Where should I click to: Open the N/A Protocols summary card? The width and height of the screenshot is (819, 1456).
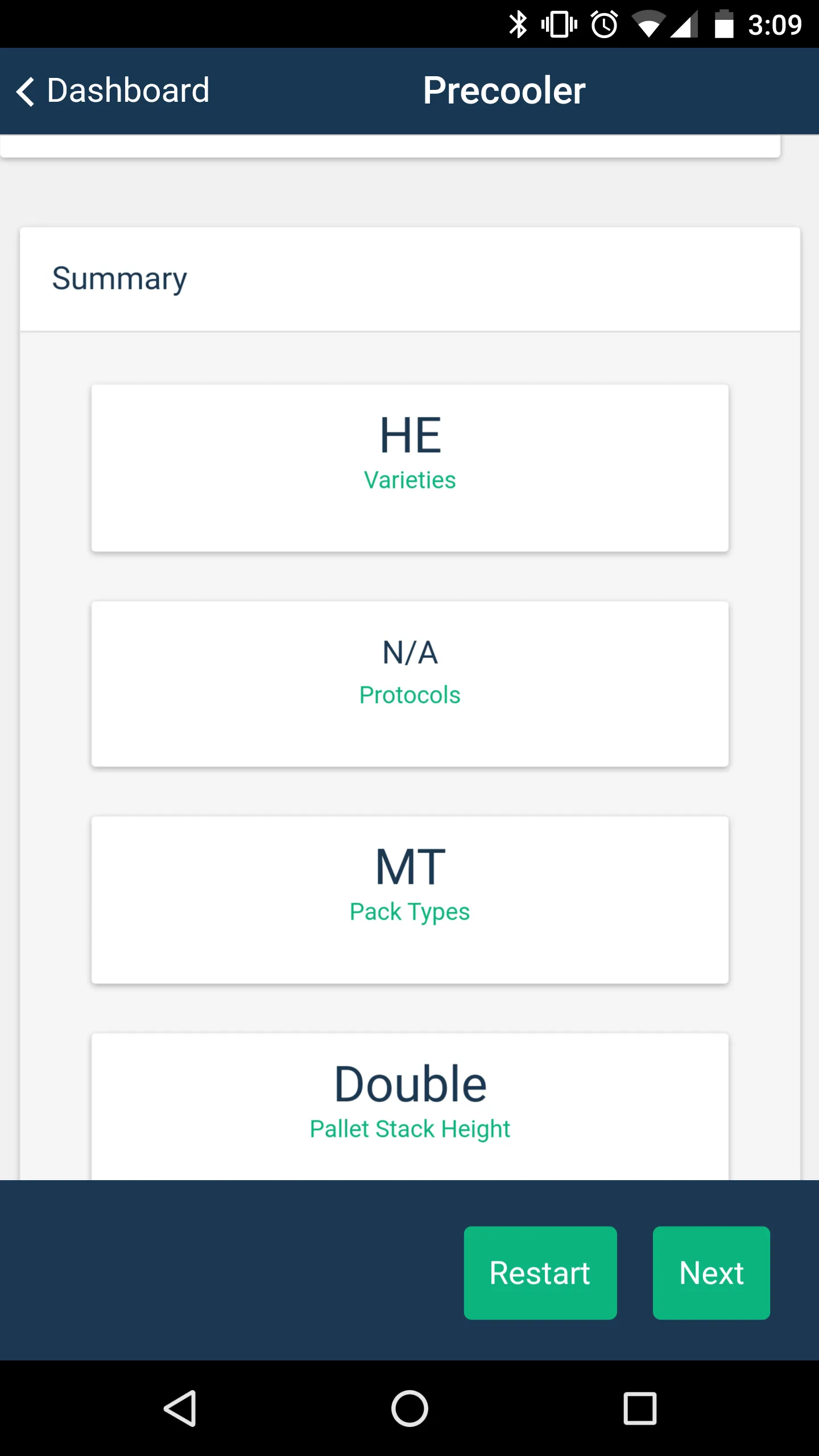coord(410,684)
